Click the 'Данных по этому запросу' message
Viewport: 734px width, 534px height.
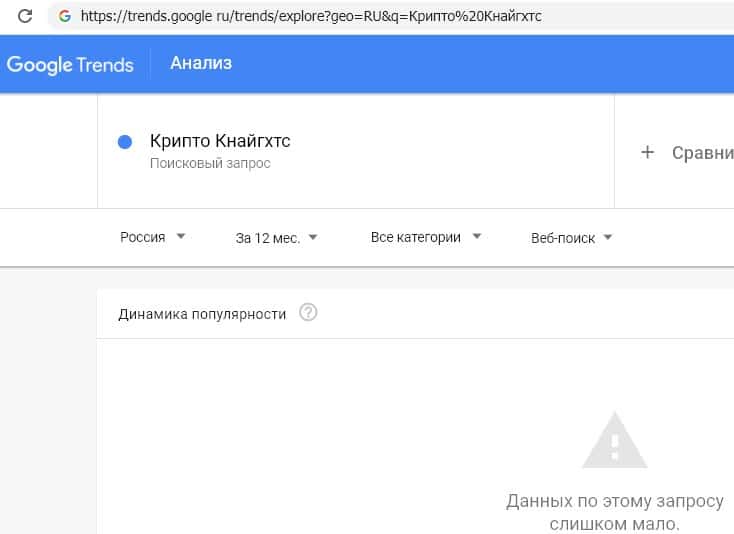pyautogui.click(x=614, y=501)
